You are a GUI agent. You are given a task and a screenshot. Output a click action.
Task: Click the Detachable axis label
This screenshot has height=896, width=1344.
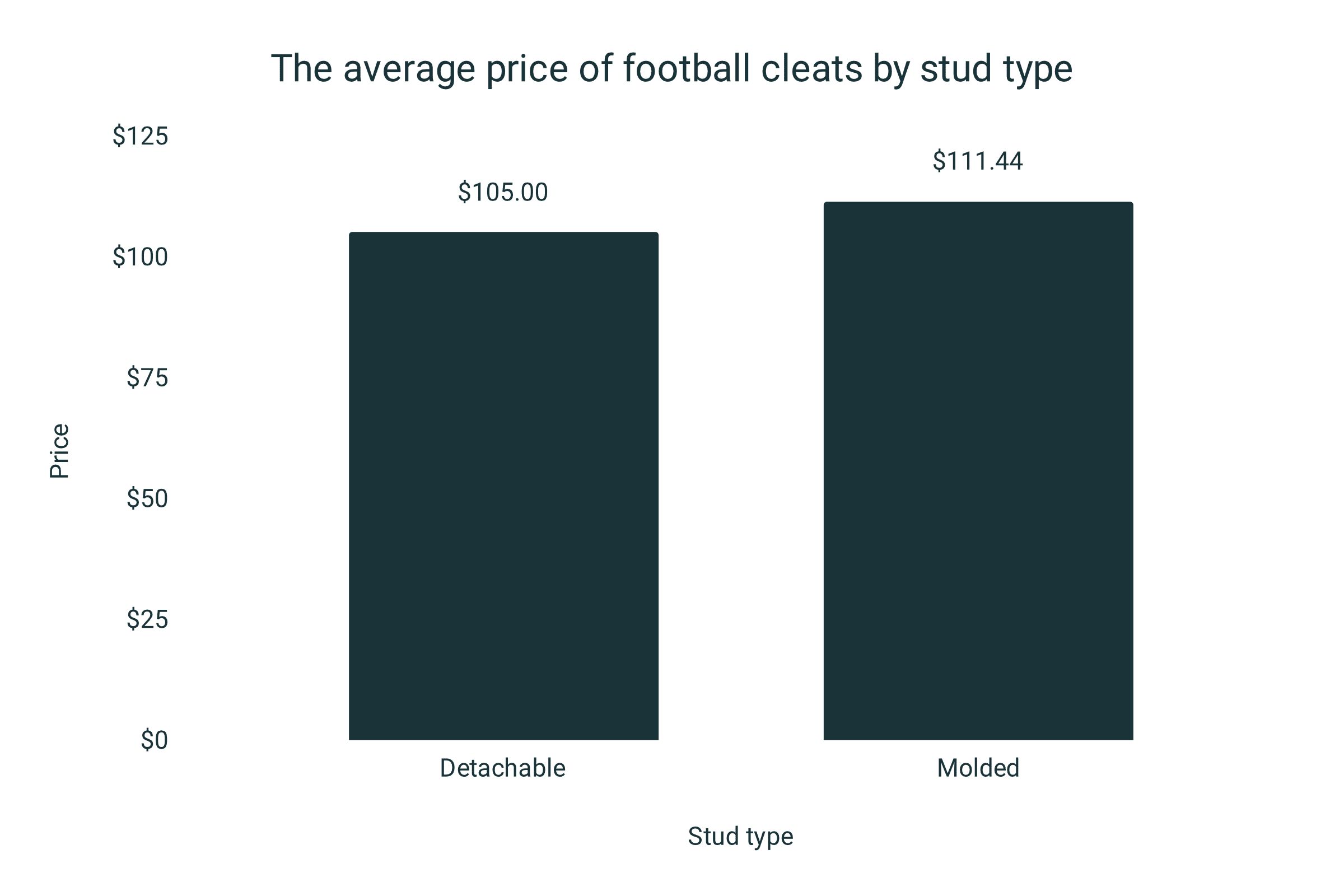pyautogui.click(x=503, y=768)
